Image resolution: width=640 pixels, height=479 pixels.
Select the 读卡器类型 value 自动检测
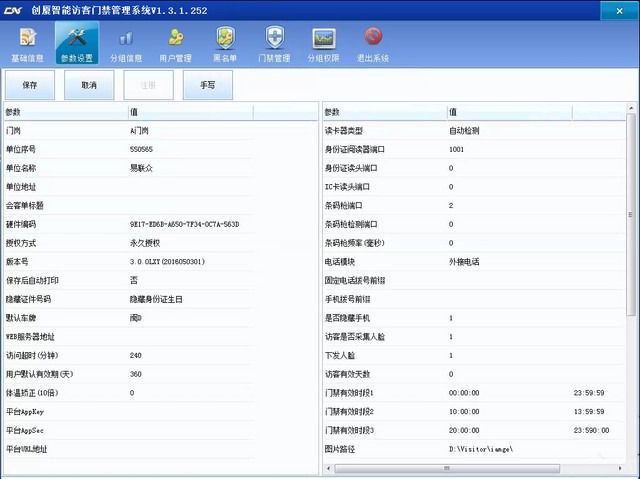[464, 131]
